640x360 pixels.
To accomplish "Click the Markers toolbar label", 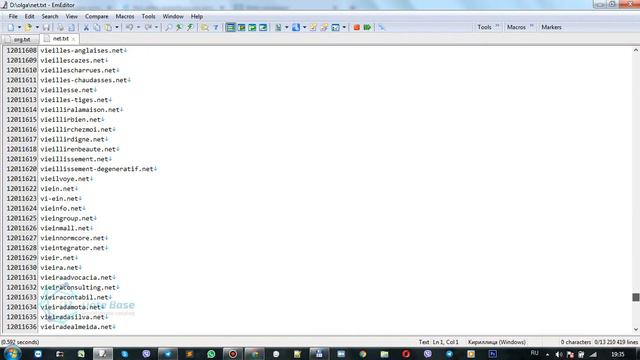I will coord(551,27).
